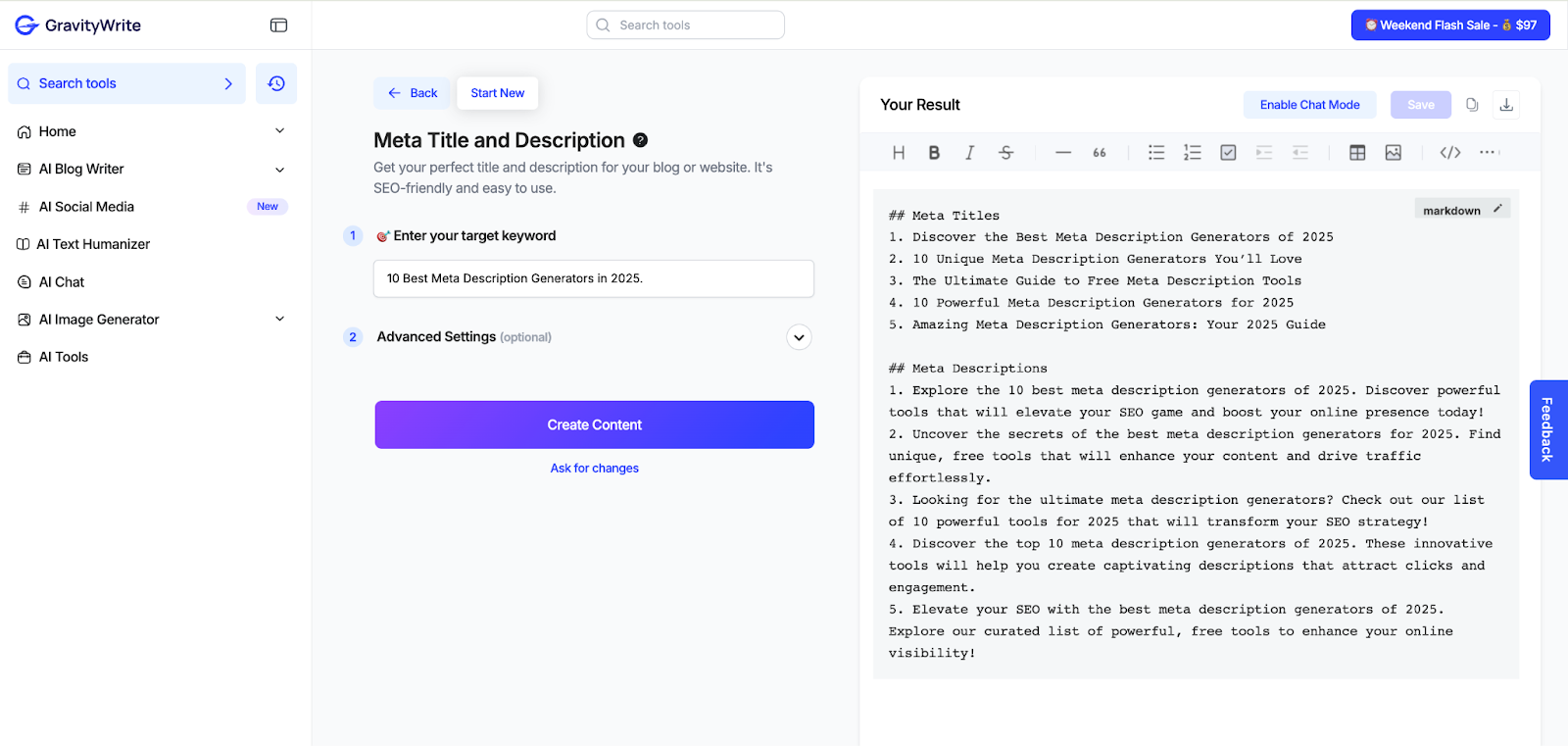This screenshot has height=746, width=1568.
Task: Collapse the sidebar panel icon
Action: coord(278,25)
